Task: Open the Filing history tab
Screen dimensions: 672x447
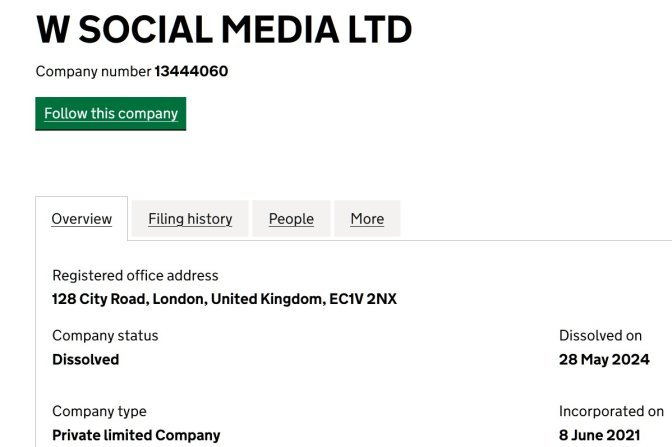Action: click(190, 219)
